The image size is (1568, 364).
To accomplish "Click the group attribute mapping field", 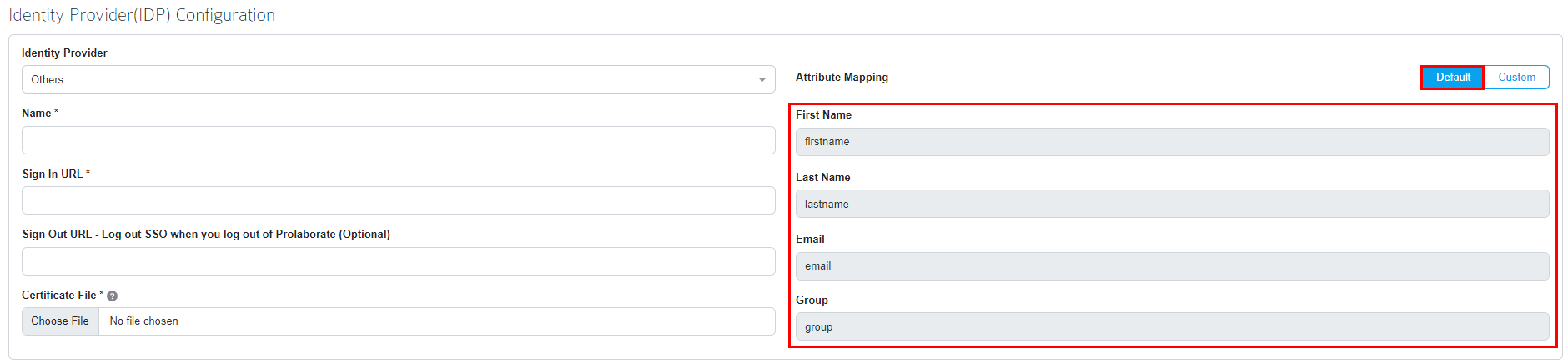I will tap(1172, 326).
